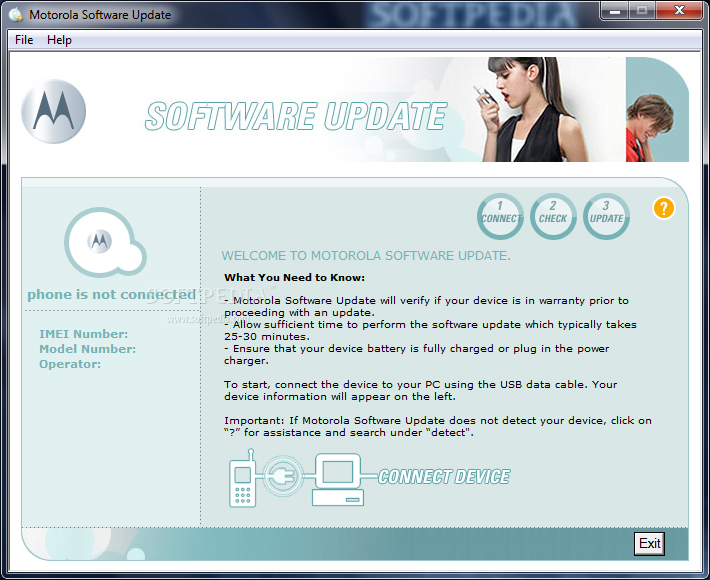Screen dimensions: 710x580
Task: Click the Motorola logo in the banner
Action: (x=53, y=111)
